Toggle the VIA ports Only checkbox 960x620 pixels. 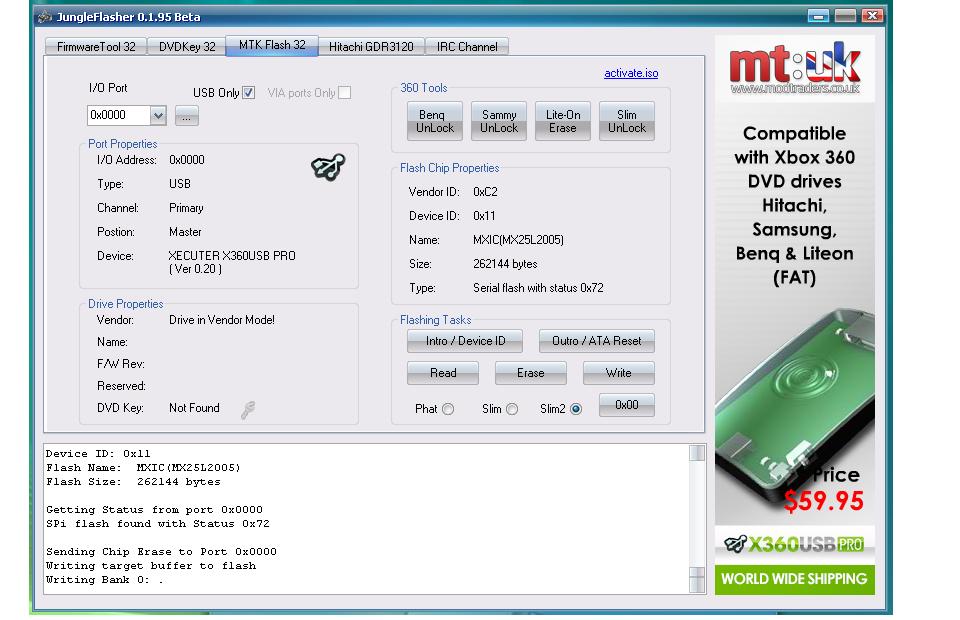coord(345,92)
